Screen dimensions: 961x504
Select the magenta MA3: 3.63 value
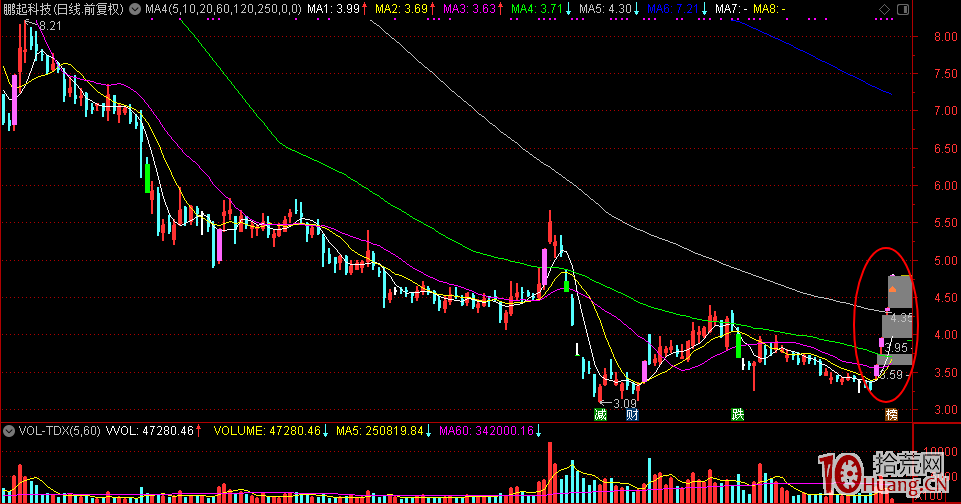tap(469, 9)
